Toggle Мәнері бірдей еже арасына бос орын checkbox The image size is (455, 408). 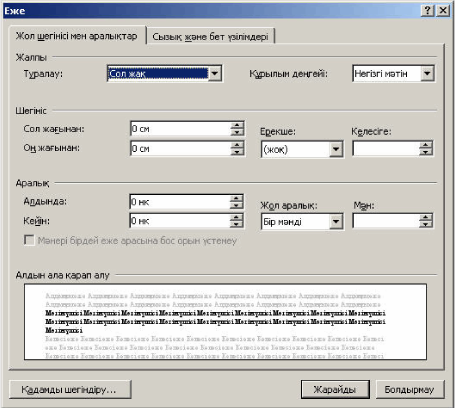click(29, 240)
